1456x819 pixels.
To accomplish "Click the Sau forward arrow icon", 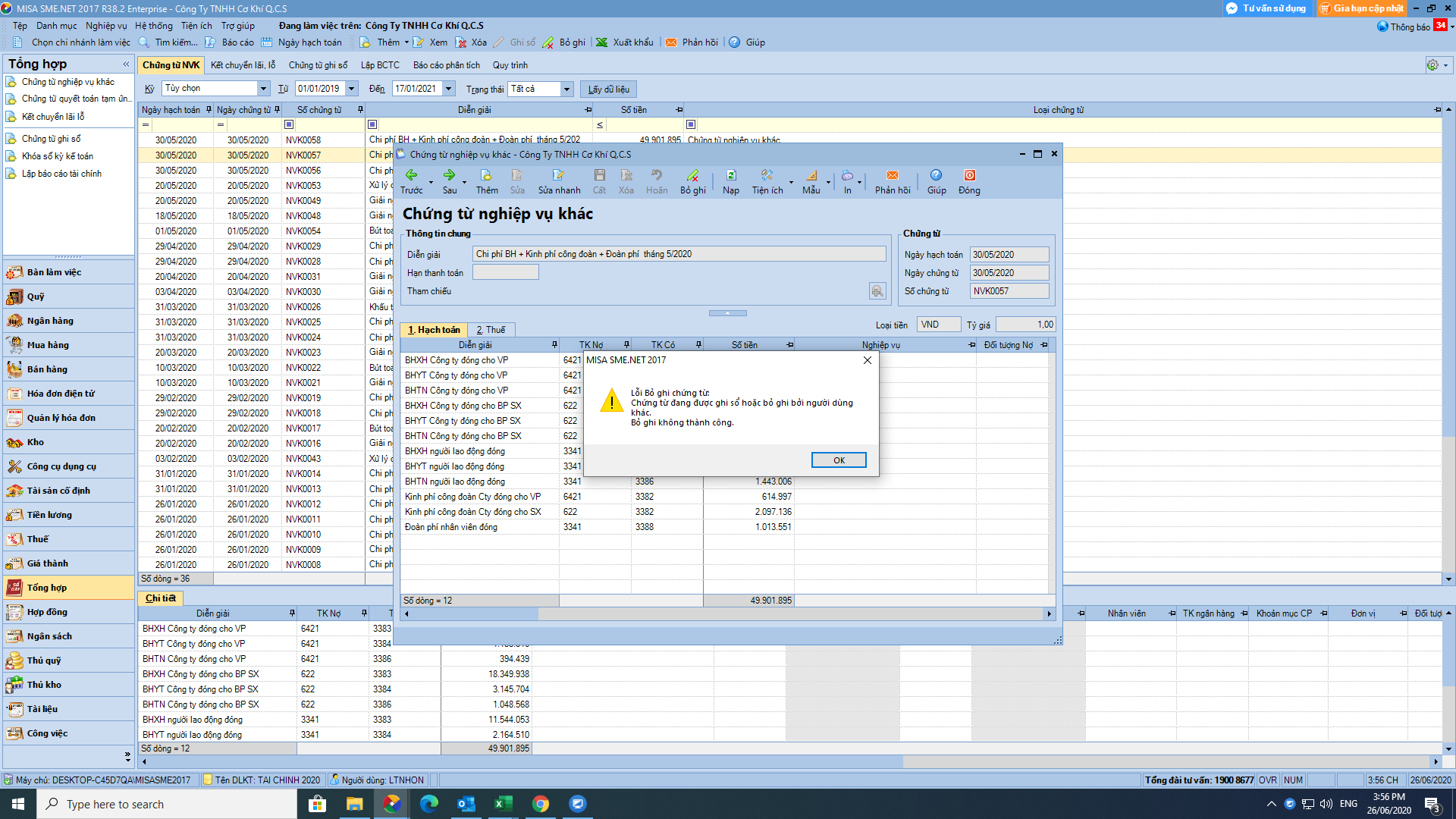I will click(x=449, y=175).
